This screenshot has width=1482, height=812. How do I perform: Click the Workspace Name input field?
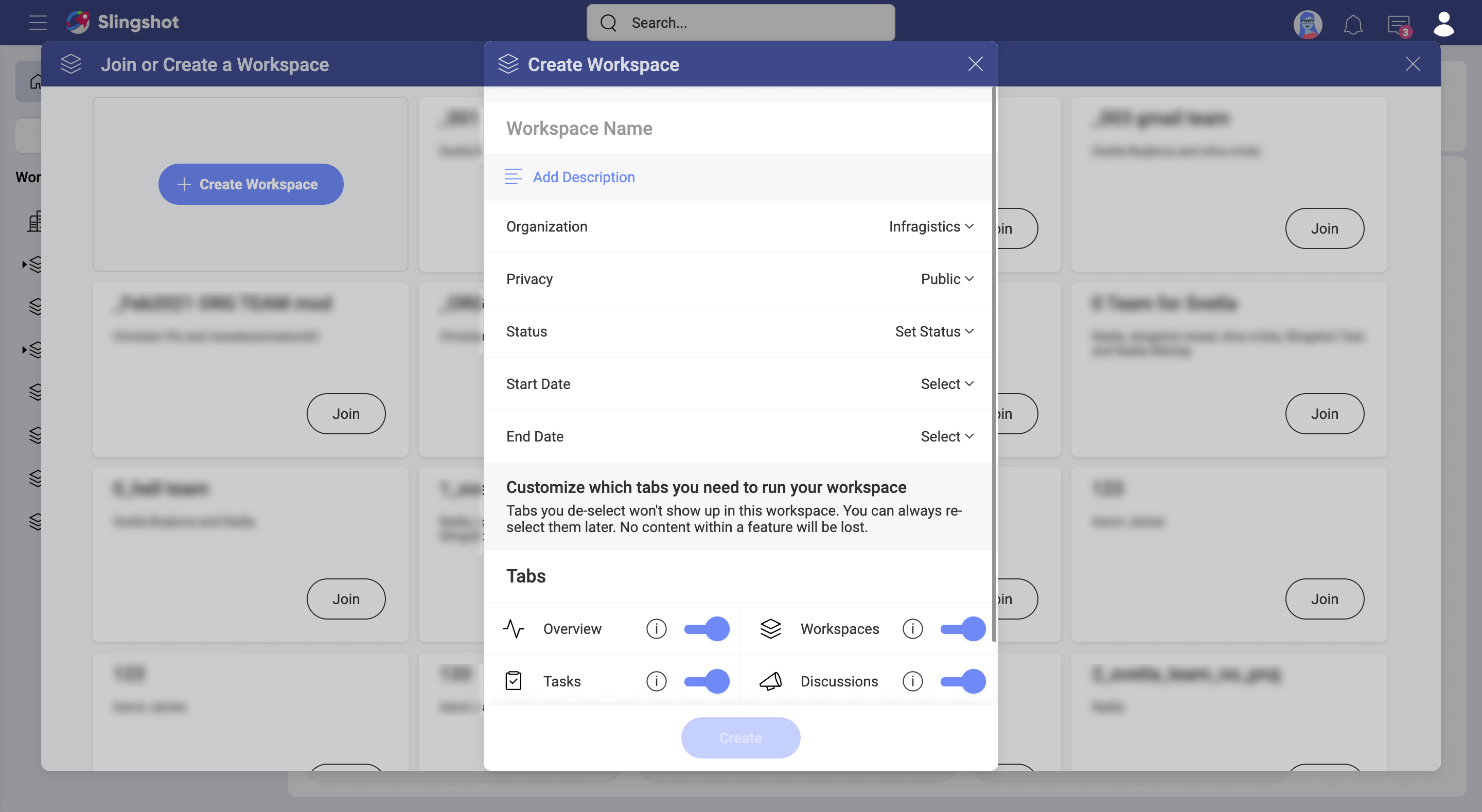(741, 128)
